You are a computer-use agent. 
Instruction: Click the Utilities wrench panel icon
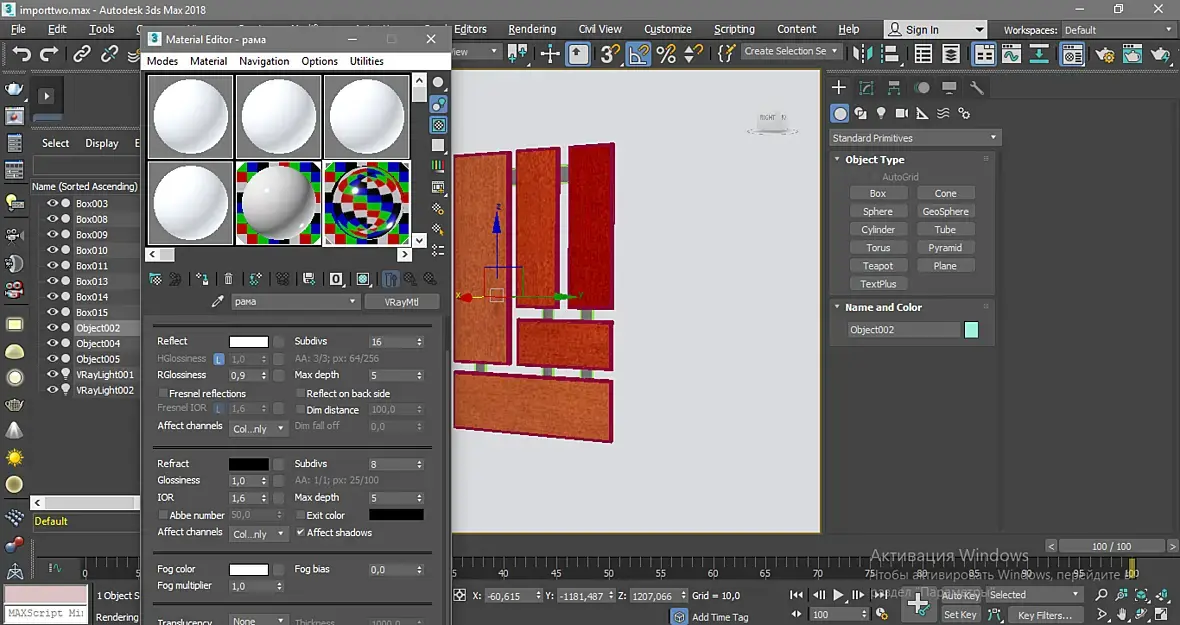pyautogui.click(x=977, y=88)
